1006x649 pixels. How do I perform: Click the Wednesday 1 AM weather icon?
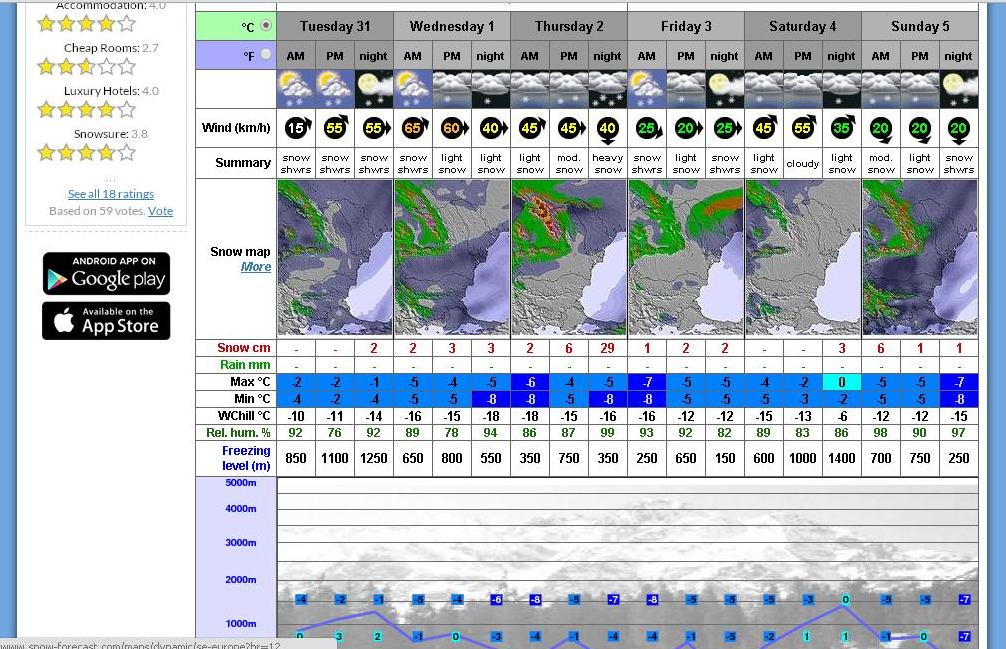[x=413, y=89]
